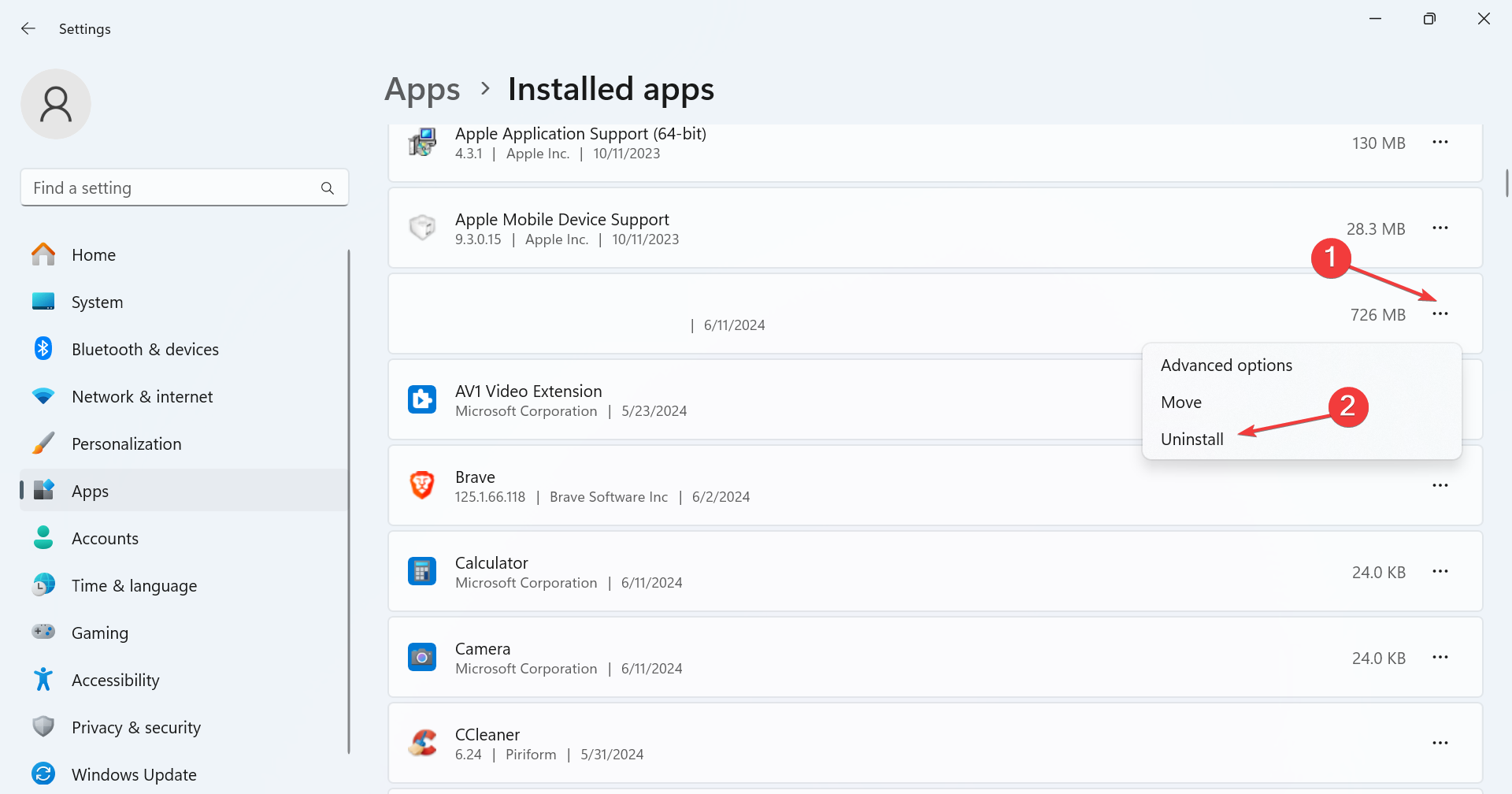Click the AV1 Video Extension icon

click(x=422, y=400)
